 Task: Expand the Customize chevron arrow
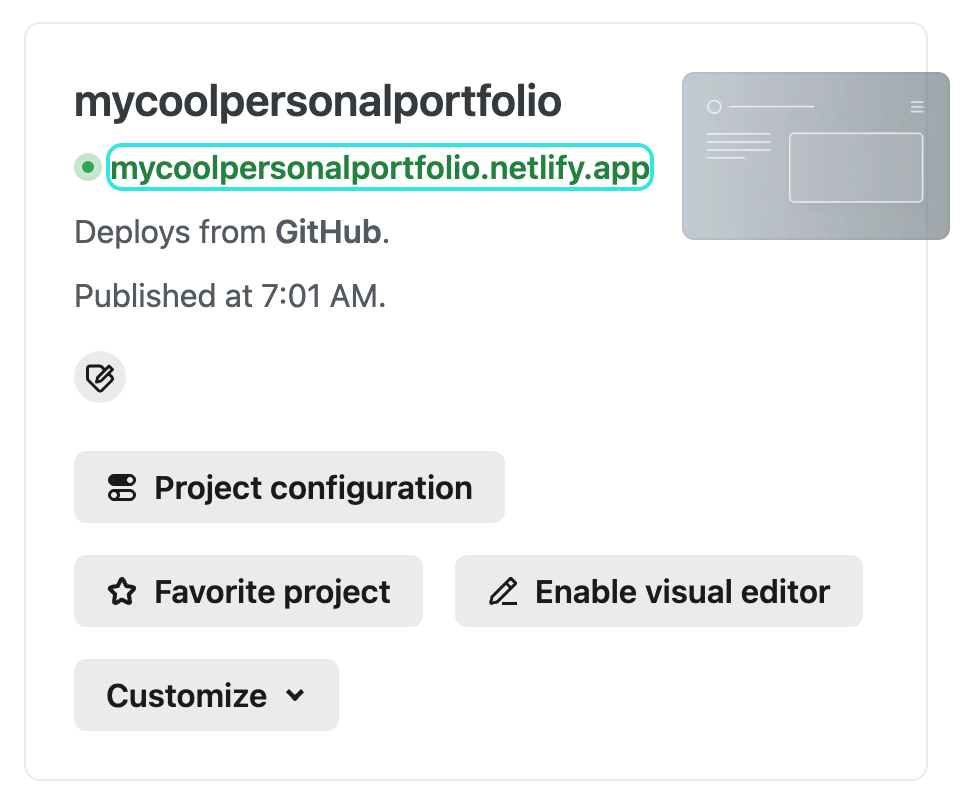tap(295, 695)
